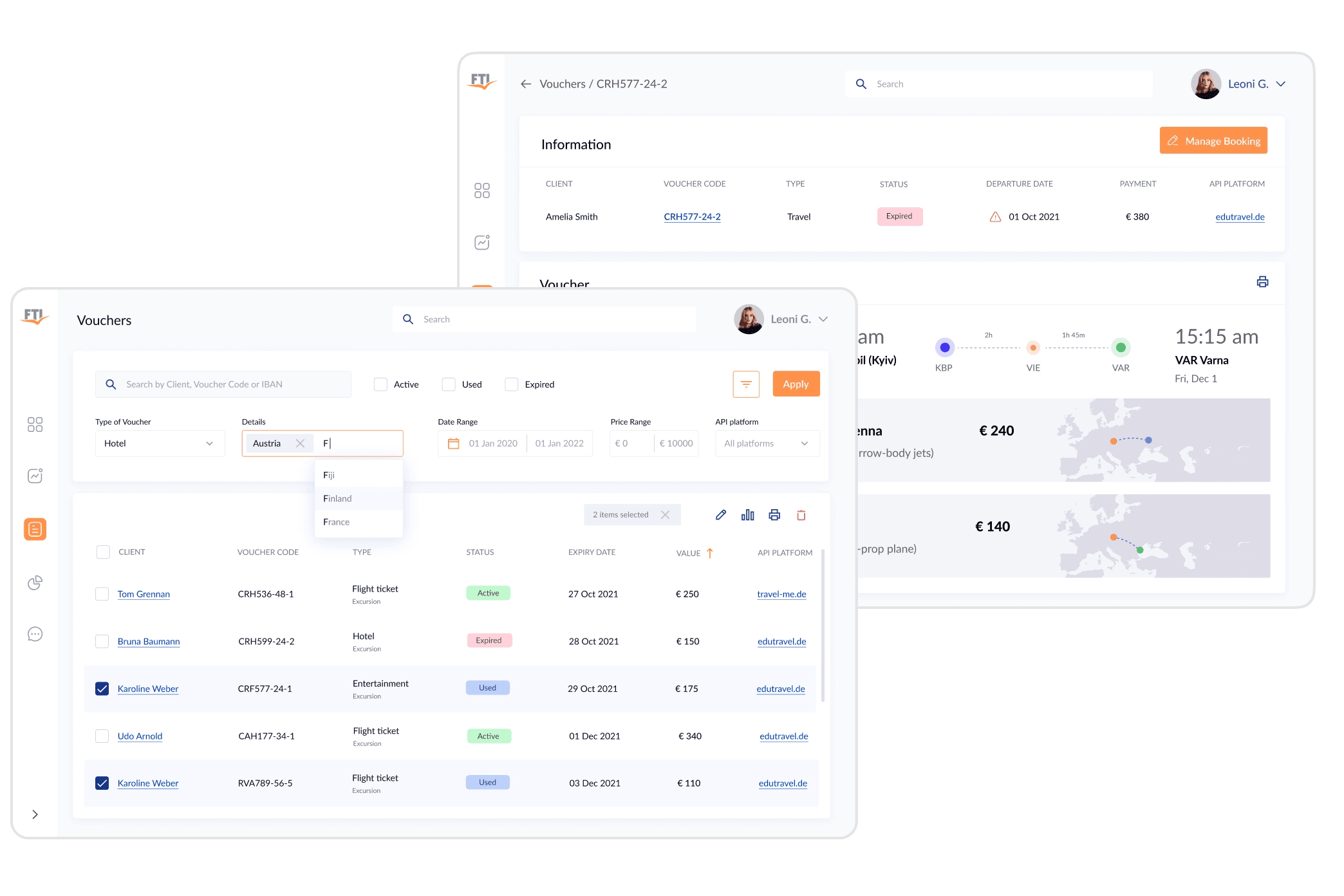1344x896 pixels.
Task: Select France in the country suggestions
Action: coord(337,522)
